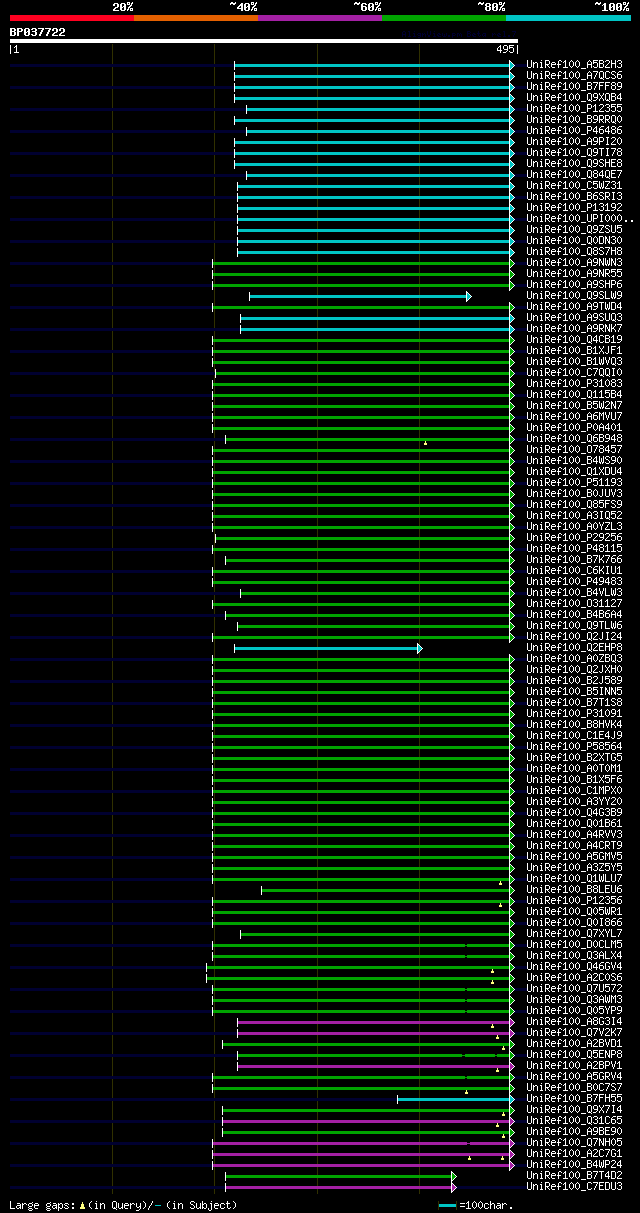Open hit UniRef100_A7QCS6
Image resolution: width=640 pixels, height=1213 pixels.
click(x=574, y=75)
